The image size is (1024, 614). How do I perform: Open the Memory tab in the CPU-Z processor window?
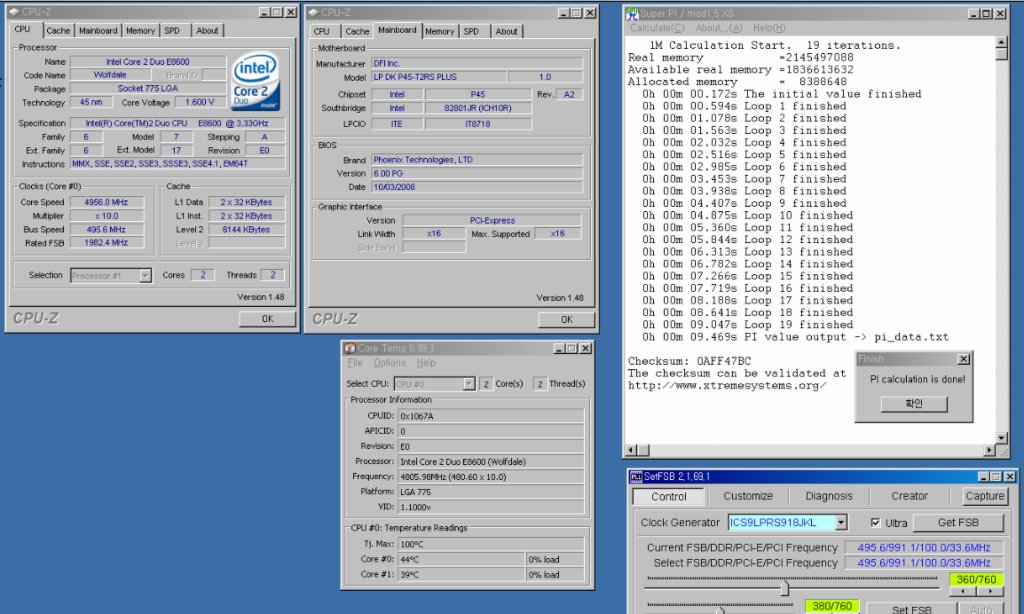point(140,31)
